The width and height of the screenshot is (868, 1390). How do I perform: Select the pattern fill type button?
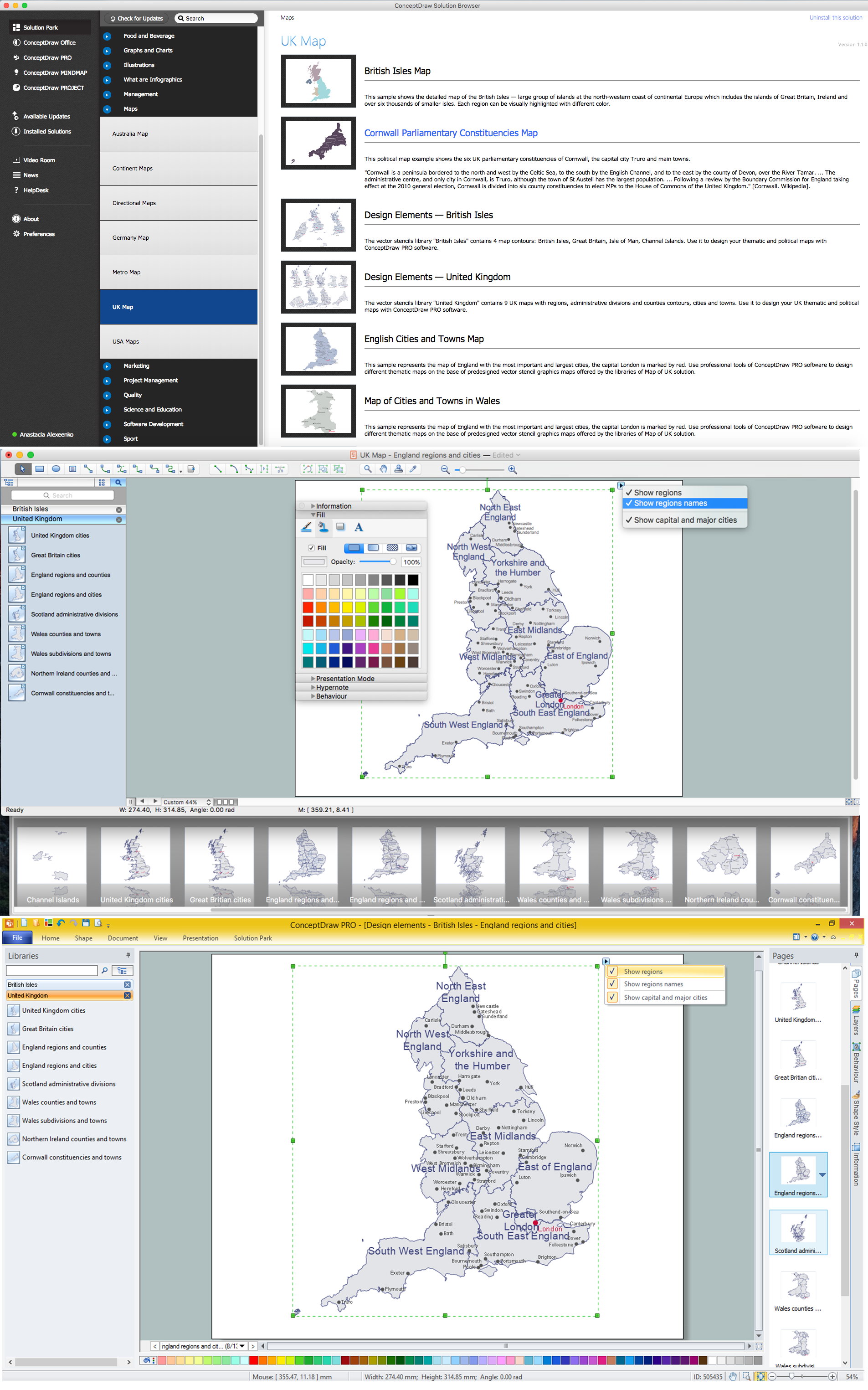pos(392,548)
